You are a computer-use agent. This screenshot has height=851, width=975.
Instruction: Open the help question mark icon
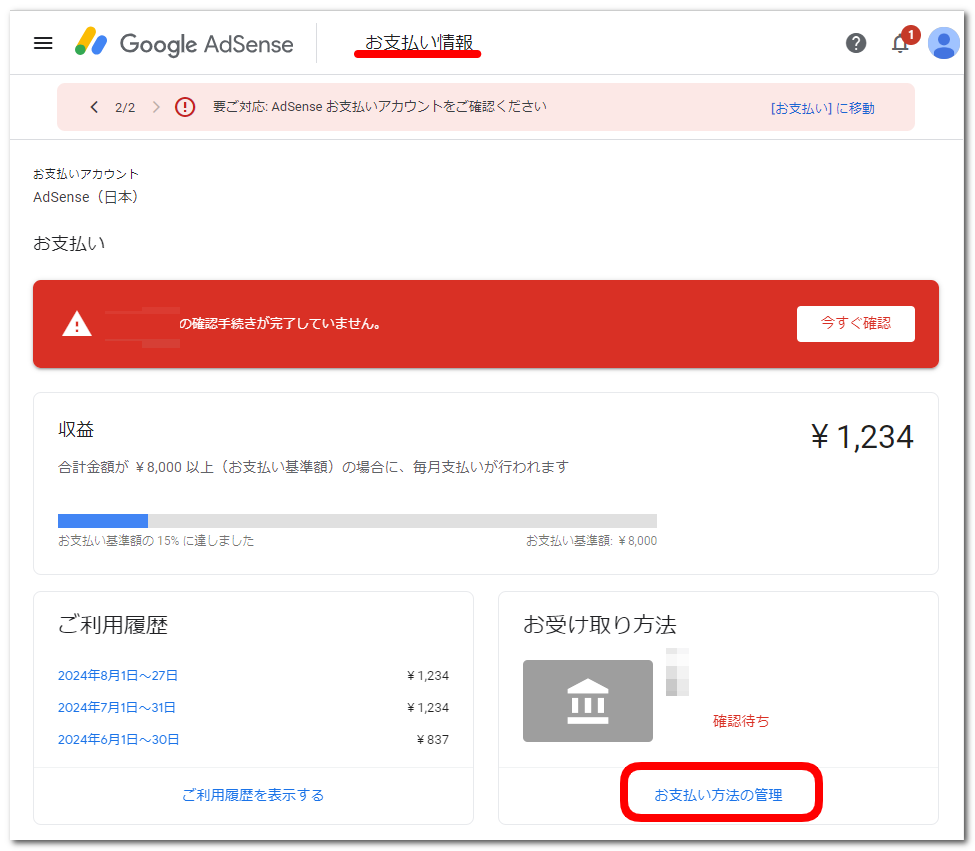(x=856, y=43)
